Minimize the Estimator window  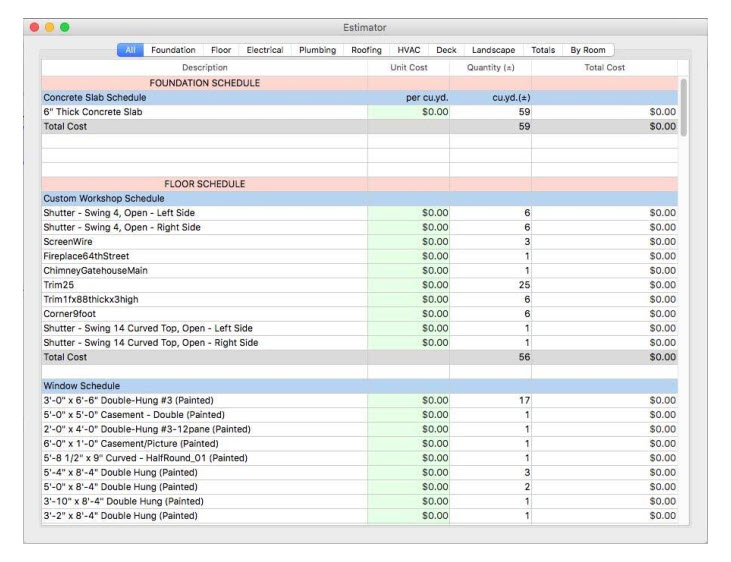point(49,28)
